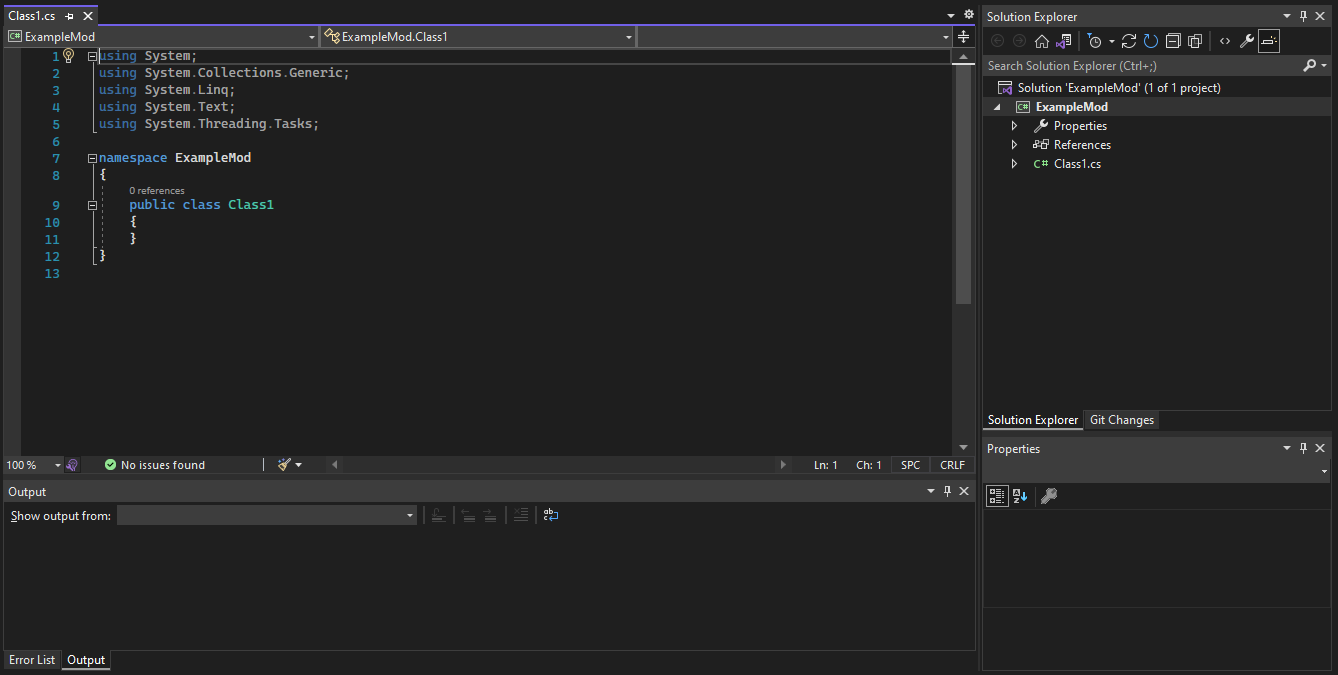Open the Show output from combo box

267,516
